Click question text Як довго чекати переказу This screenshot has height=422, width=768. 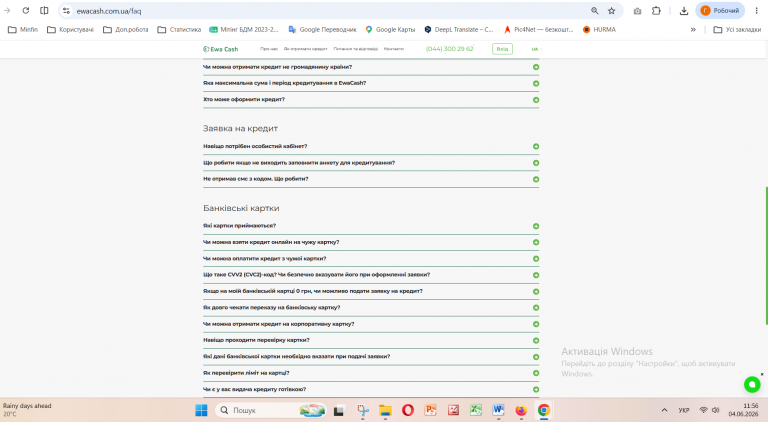[271, 307]
